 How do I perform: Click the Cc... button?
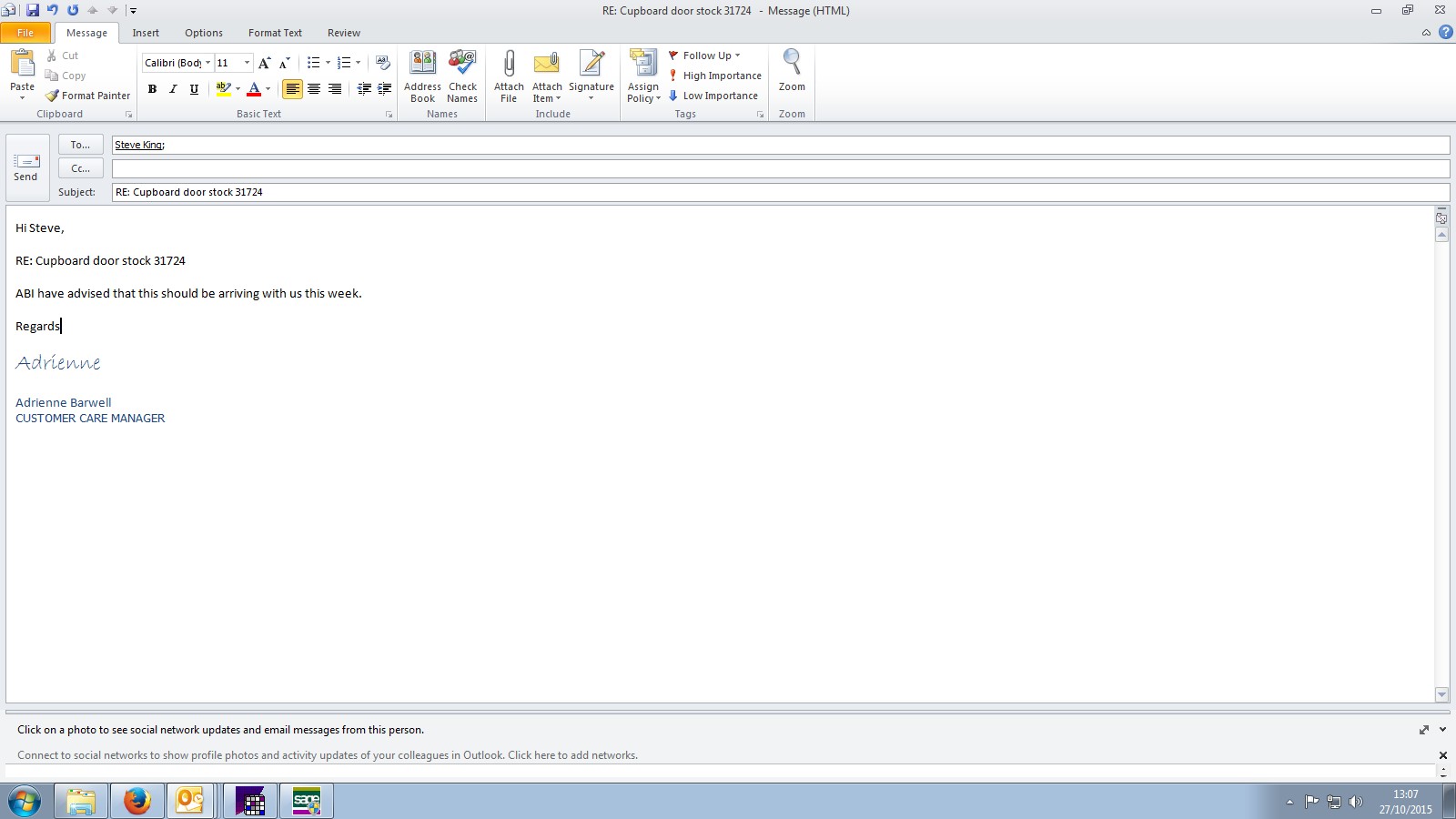click(80, 168)
